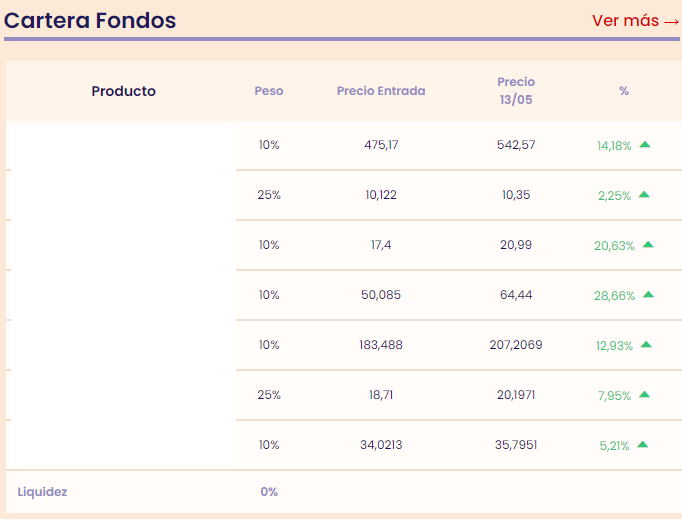The width and height of the screenshot is (682, 521).
Task: Click green up arrow beside 14,18%
Action: point(645,145)
